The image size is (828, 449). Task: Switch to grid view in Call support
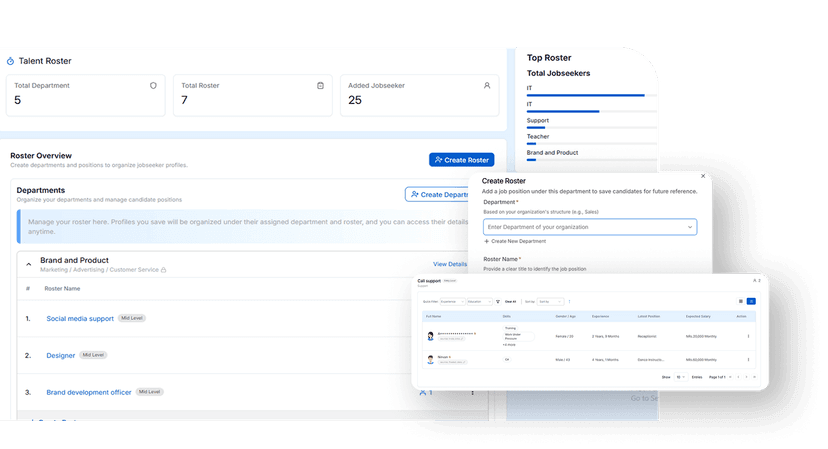(x=741, y=301)
